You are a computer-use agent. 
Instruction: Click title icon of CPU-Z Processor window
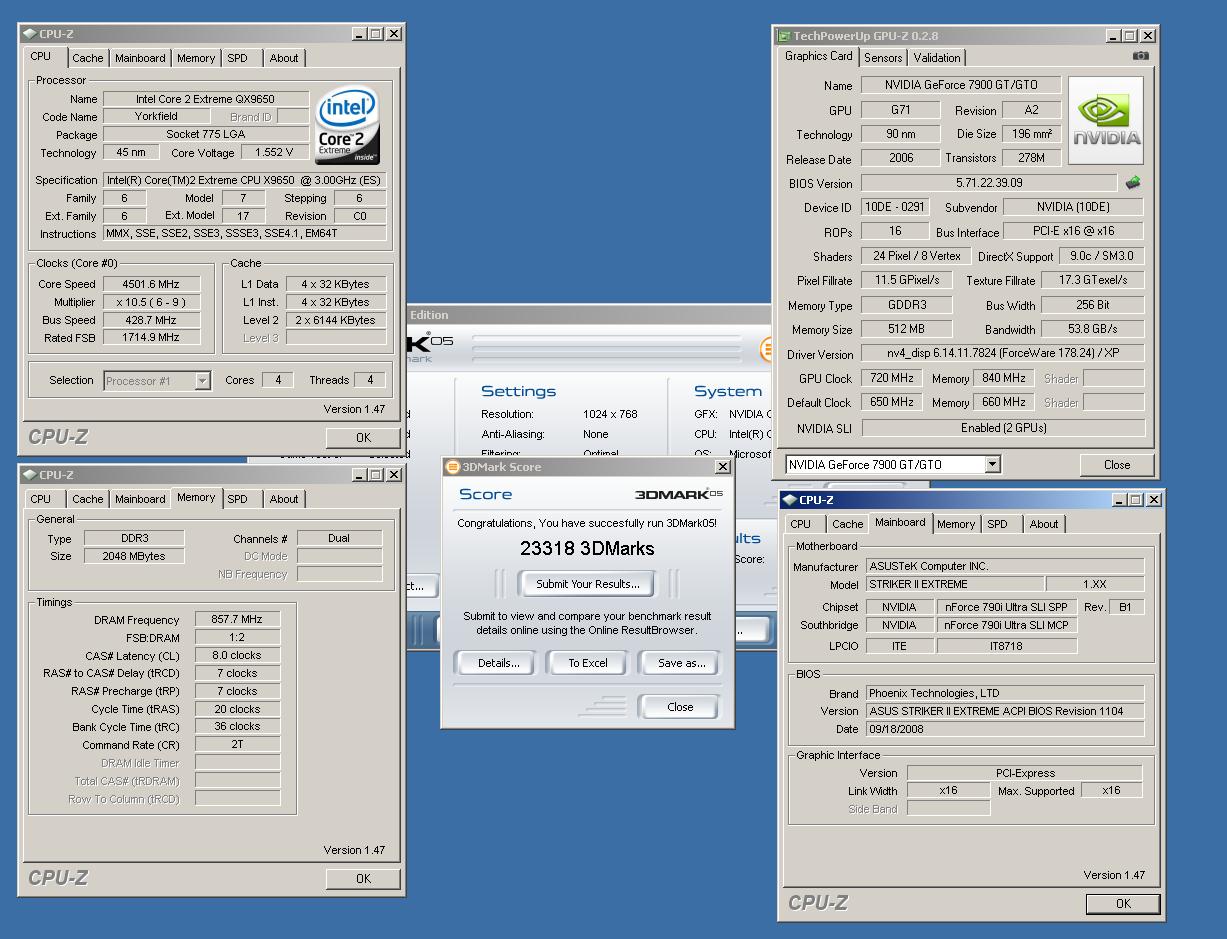[29, 34]
